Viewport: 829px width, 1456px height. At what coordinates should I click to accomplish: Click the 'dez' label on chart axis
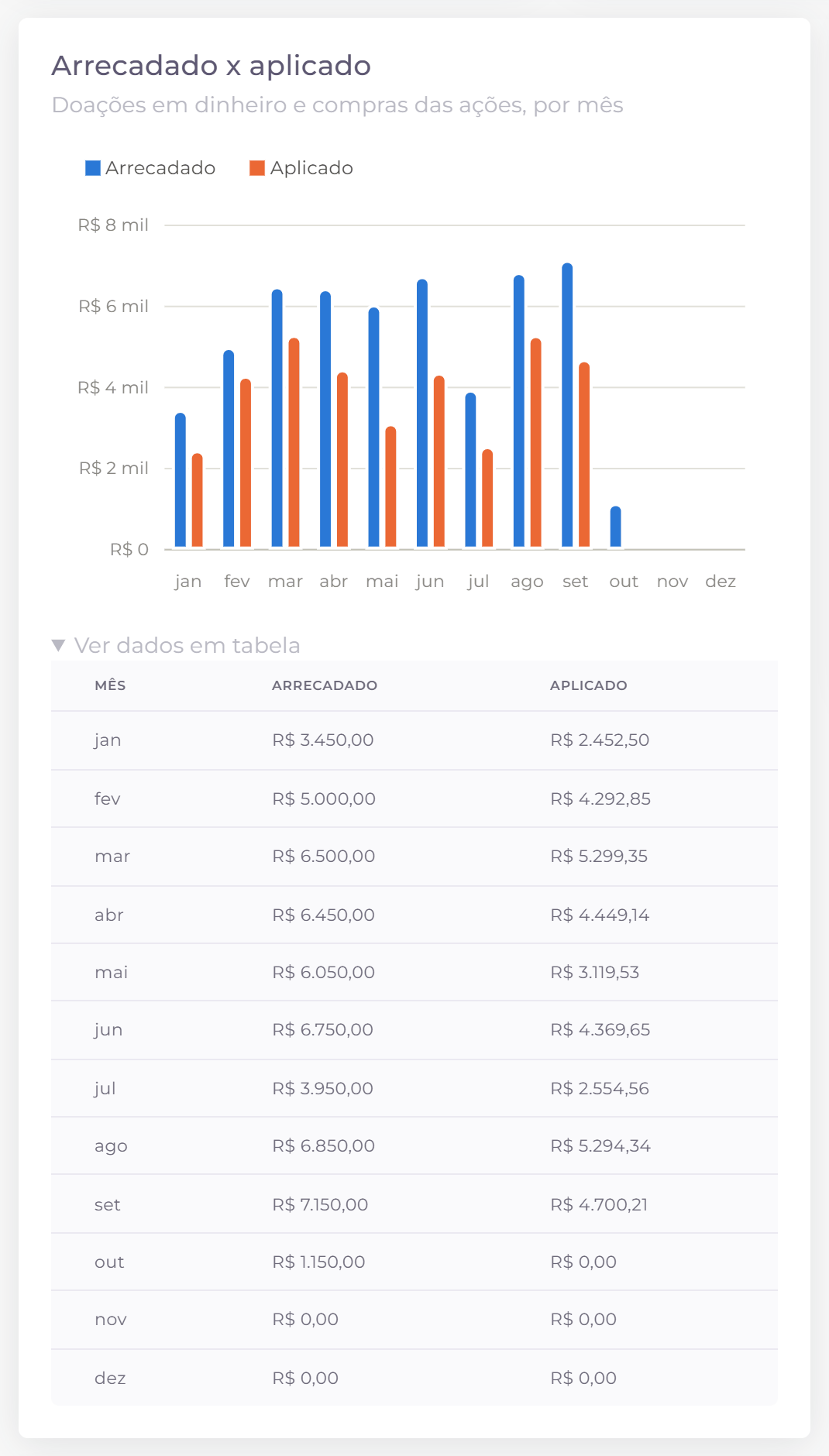pyautogui.click(x=721, y=582)
